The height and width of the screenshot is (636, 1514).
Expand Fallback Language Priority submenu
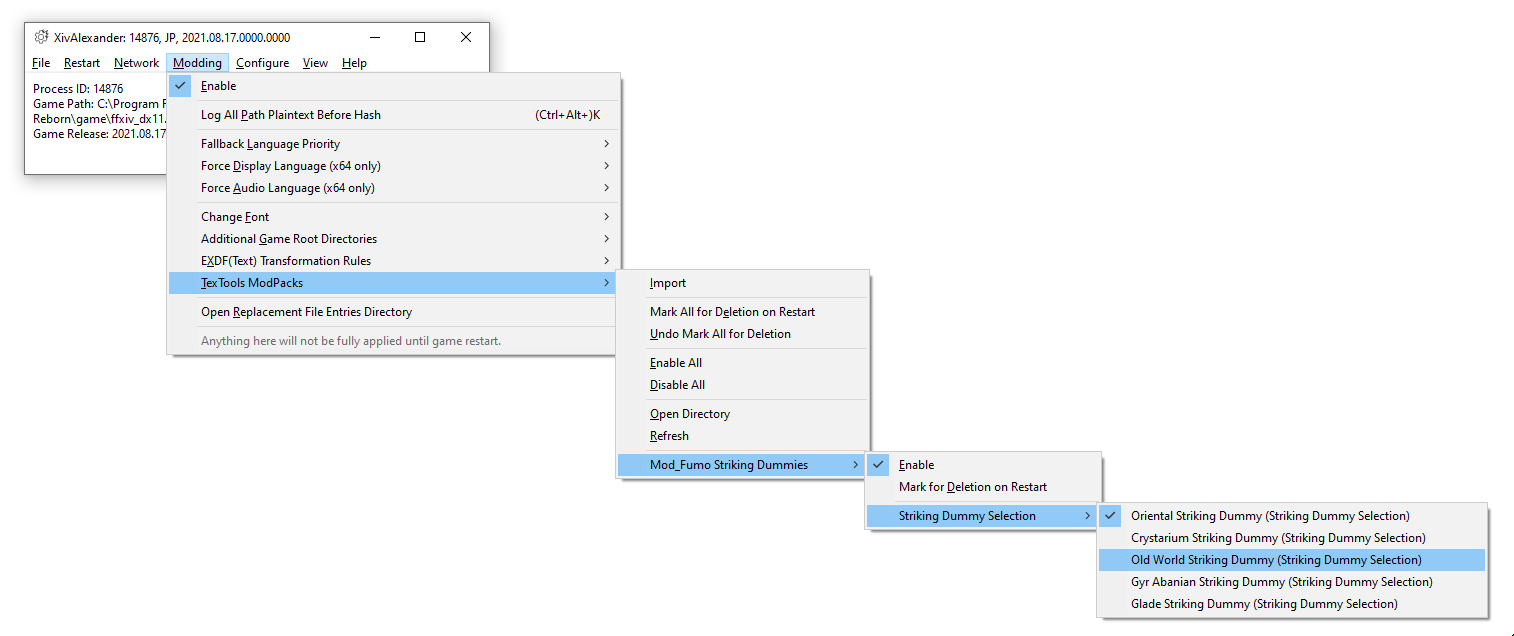click(x=270, y=144)
